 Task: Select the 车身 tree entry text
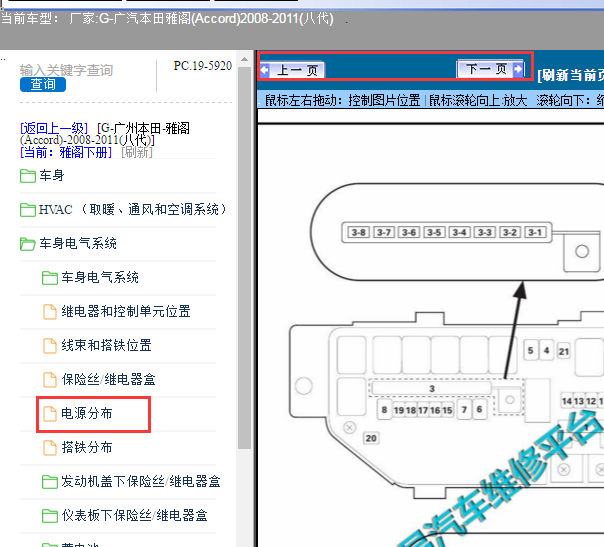coord(52,176)
